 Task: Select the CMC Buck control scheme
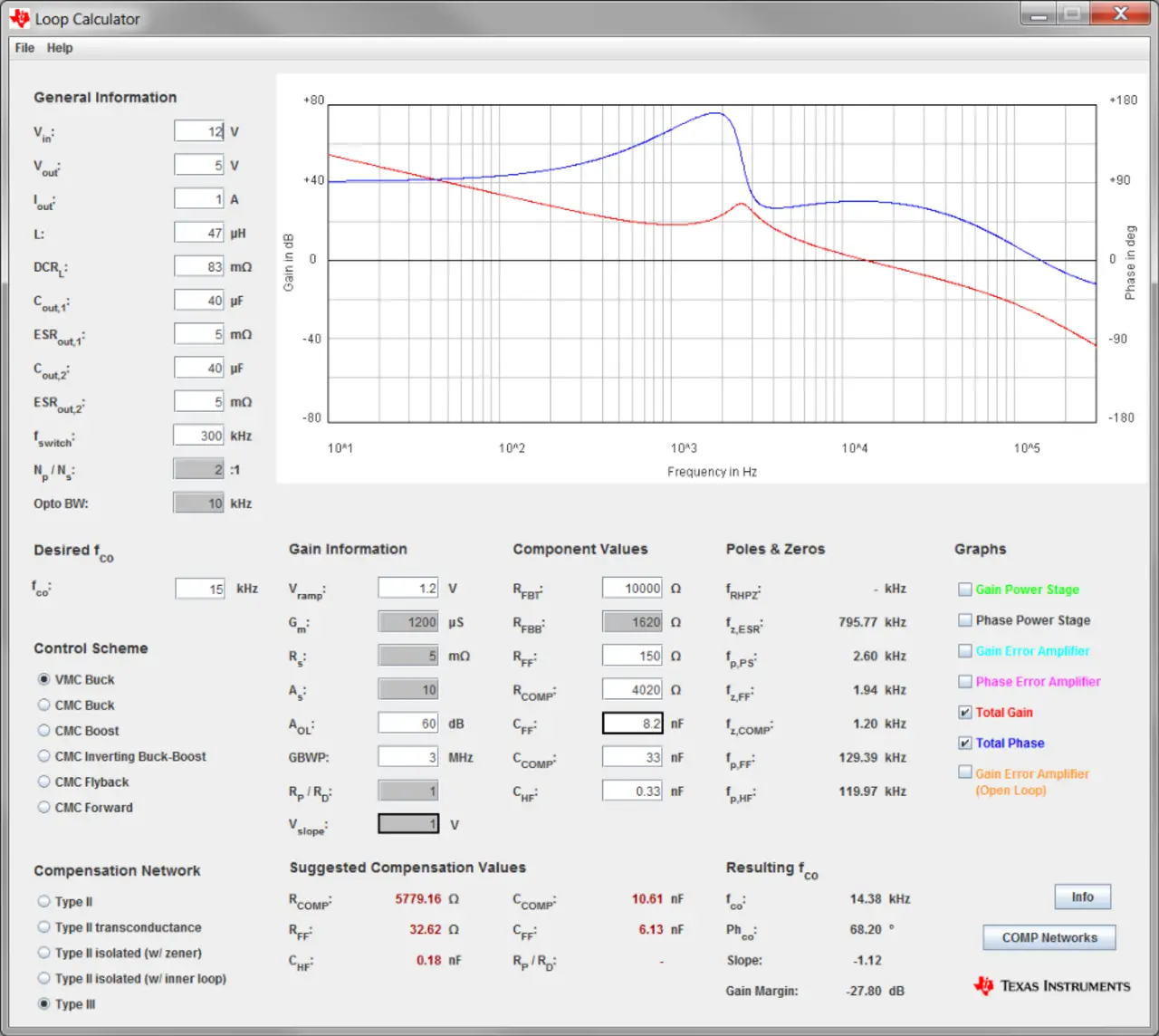point(43,705)
